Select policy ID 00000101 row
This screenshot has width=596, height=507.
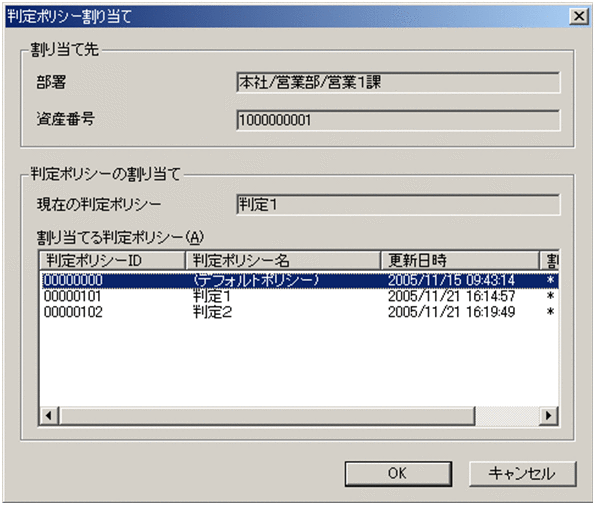tap(299, 296)
